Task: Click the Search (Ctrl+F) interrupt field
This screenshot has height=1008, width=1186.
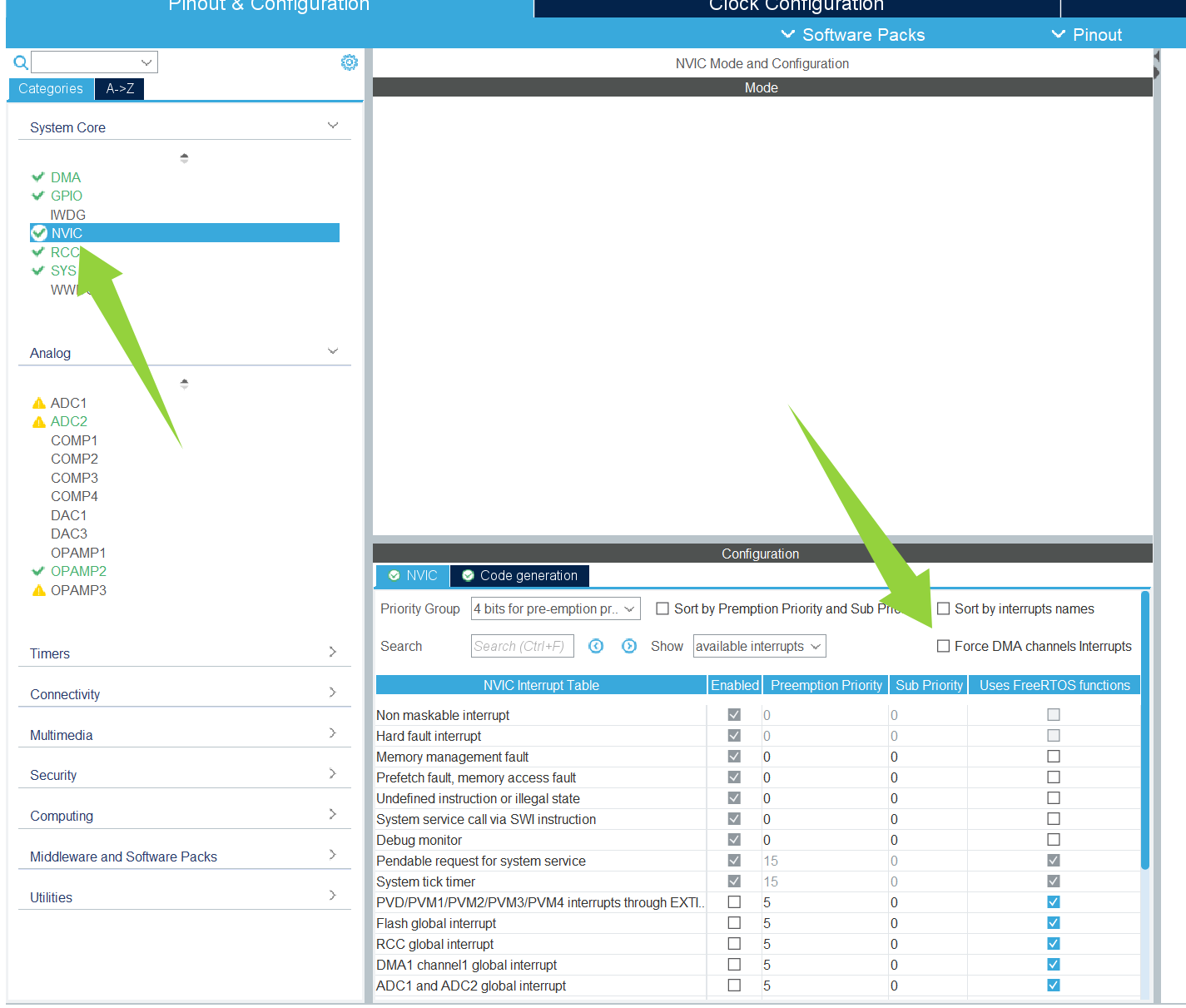Action: pos(522,646)
